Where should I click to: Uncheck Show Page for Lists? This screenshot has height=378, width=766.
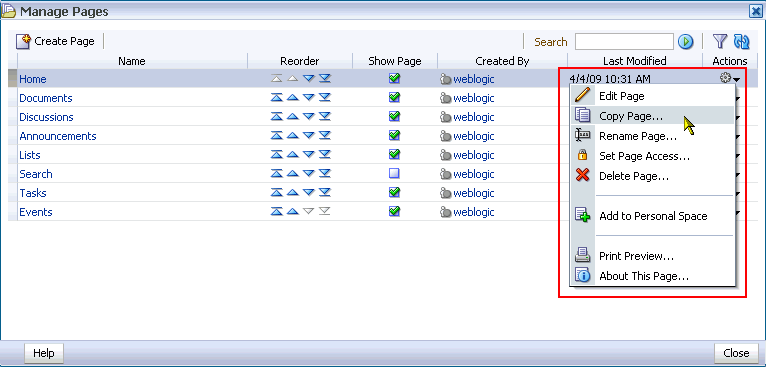(394, 154)
